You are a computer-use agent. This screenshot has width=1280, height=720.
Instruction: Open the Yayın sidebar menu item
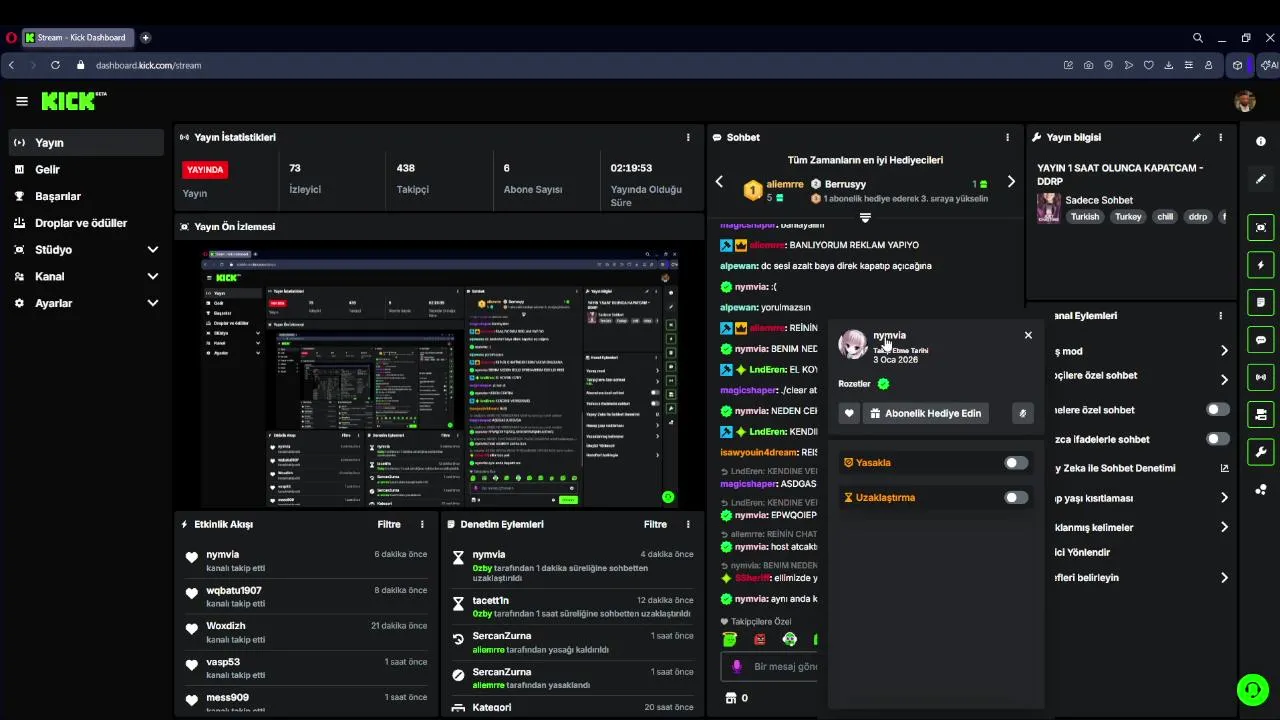click(86, 143)
